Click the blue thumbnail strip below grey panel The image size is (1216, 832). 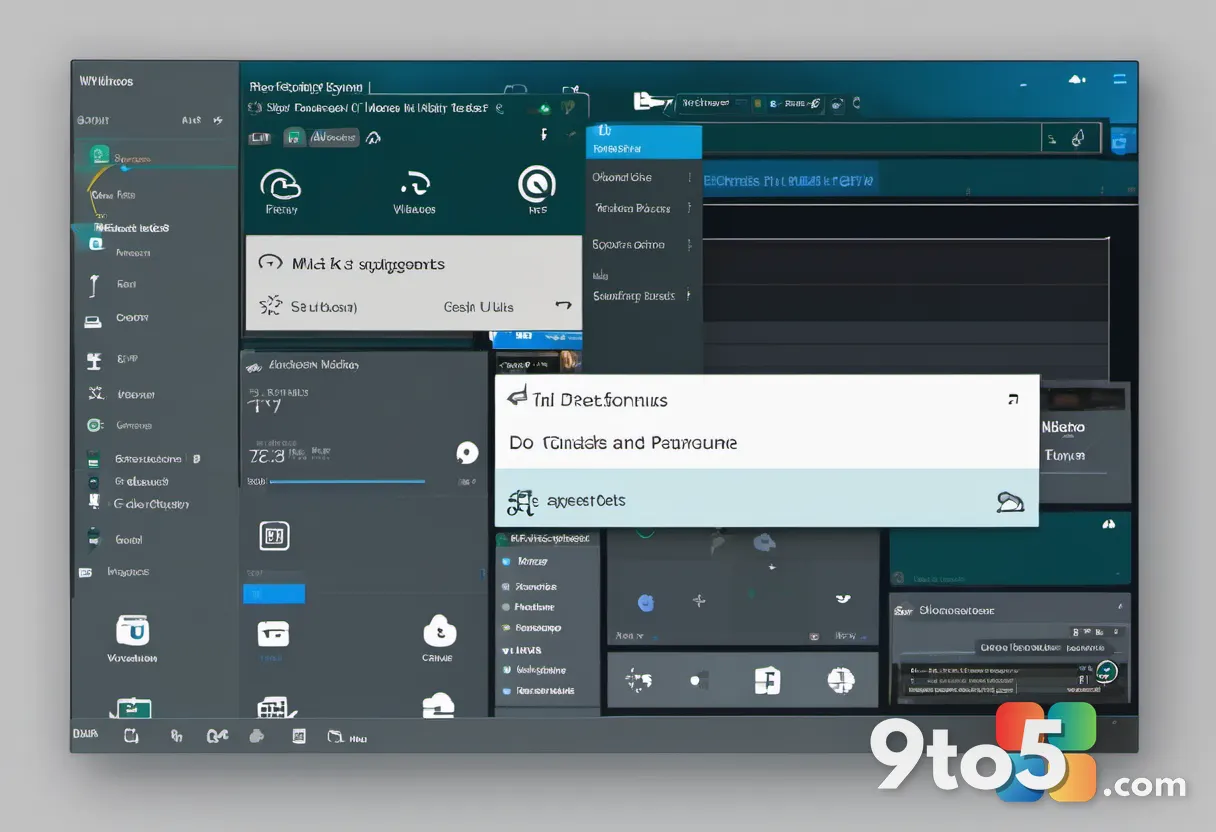click(536, 340)
